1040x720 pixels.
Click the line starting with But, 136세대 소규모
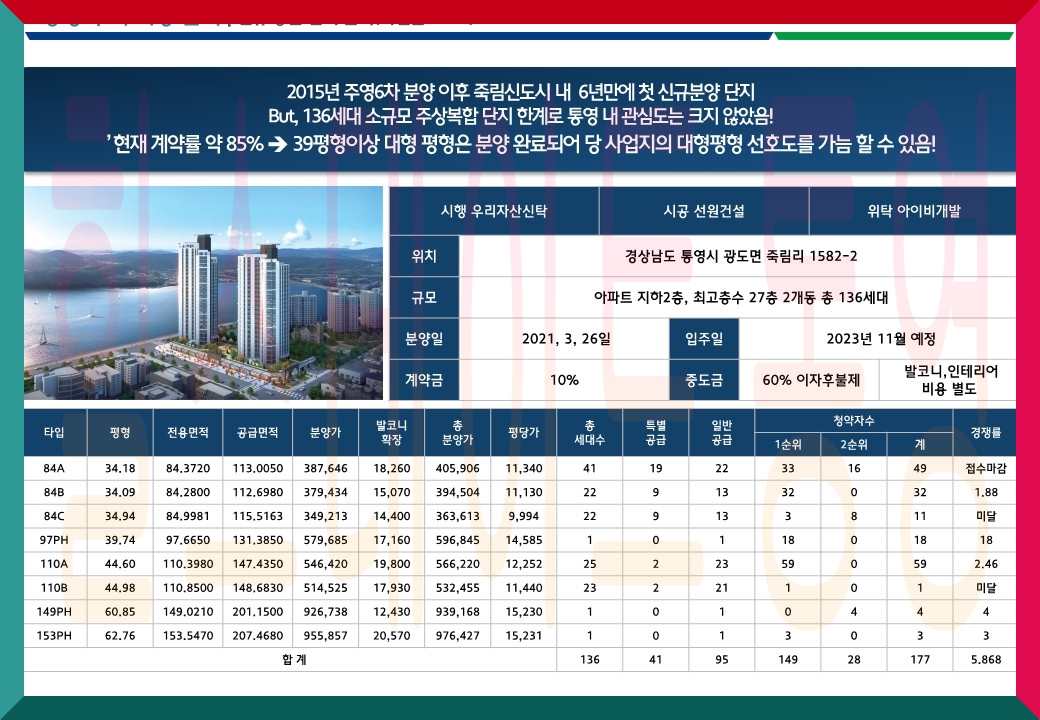click(521, 117)
